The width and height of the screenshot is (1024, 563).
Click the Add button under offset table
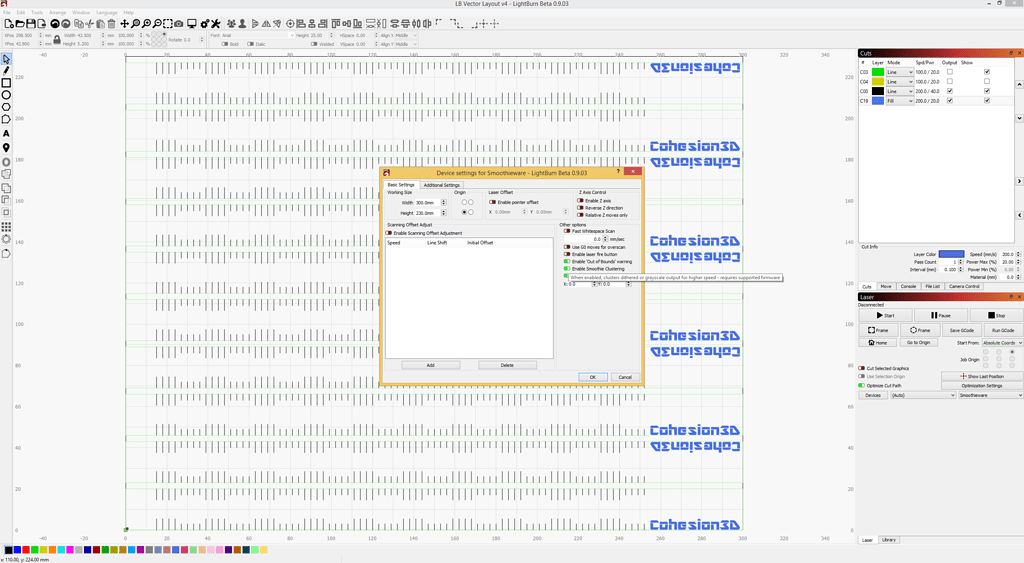[430, 365]
